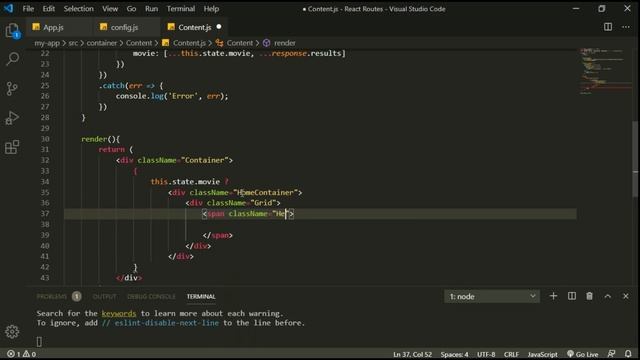Viewport: 640px width, 360px height.
Task: Click the 'HomeContainer' className text on line 35
Action: [x=267, y=192]
